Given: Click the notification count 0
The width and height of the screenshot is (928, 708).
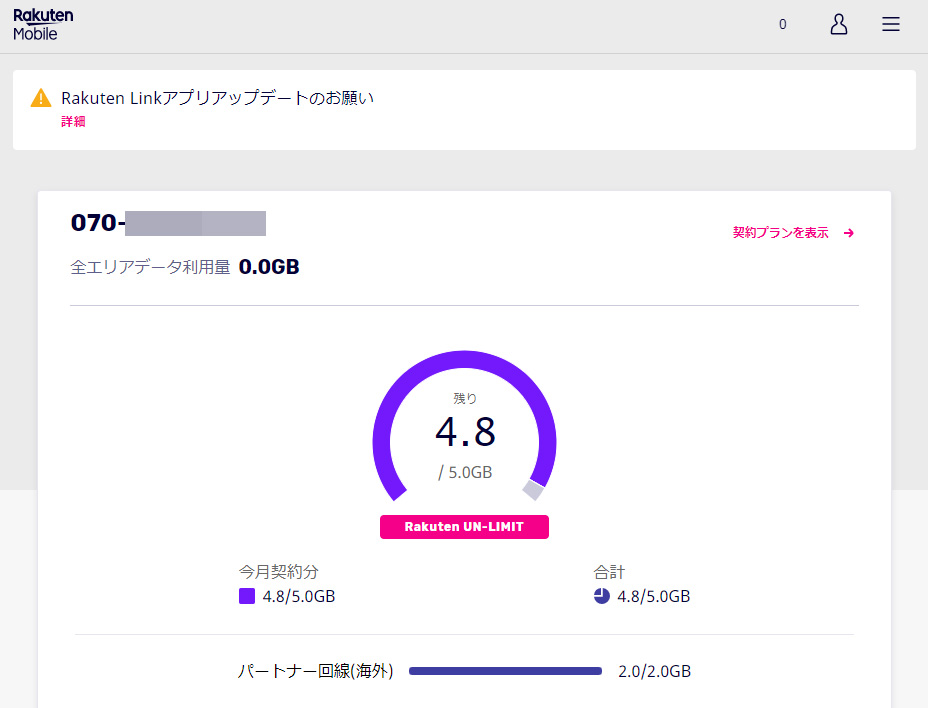Looking at the screenshot, I should 782,24.
